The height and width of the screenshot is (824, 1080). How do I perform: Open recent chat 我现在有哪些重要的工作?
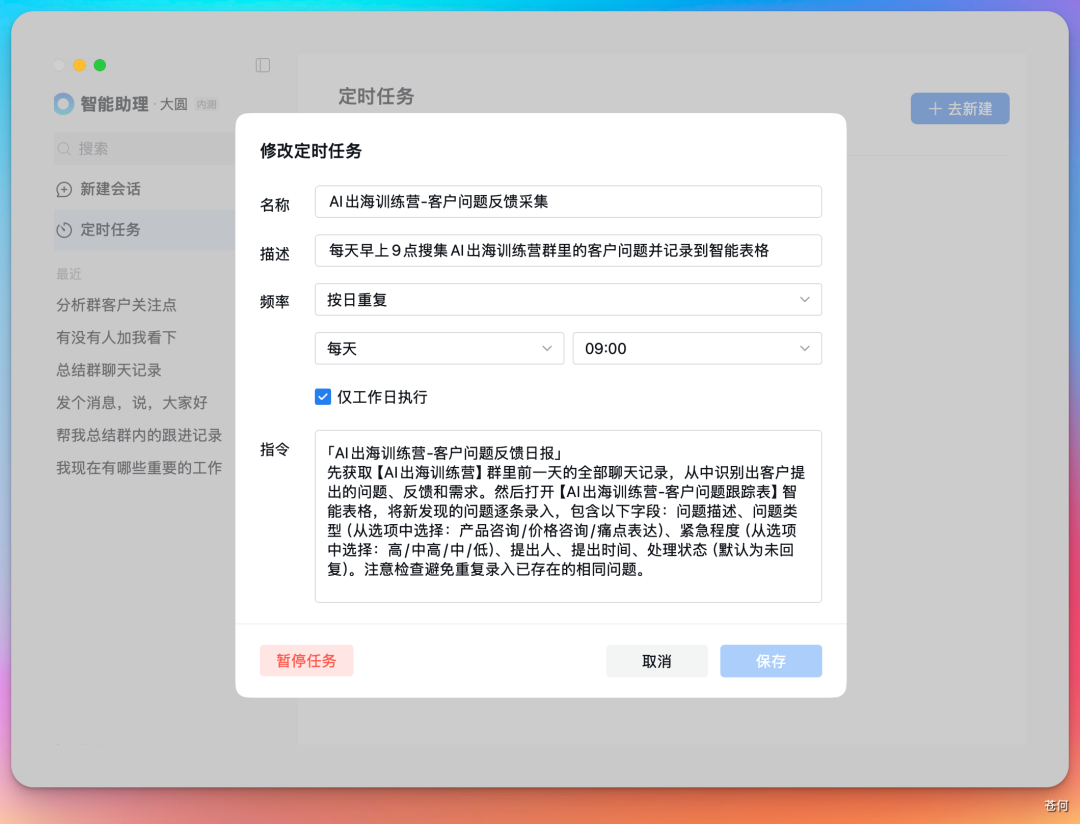[139, 468]
